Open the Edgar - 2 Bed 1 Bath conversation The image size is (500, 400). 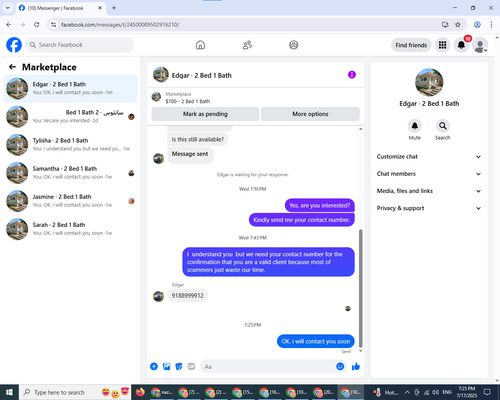(70, 88)
